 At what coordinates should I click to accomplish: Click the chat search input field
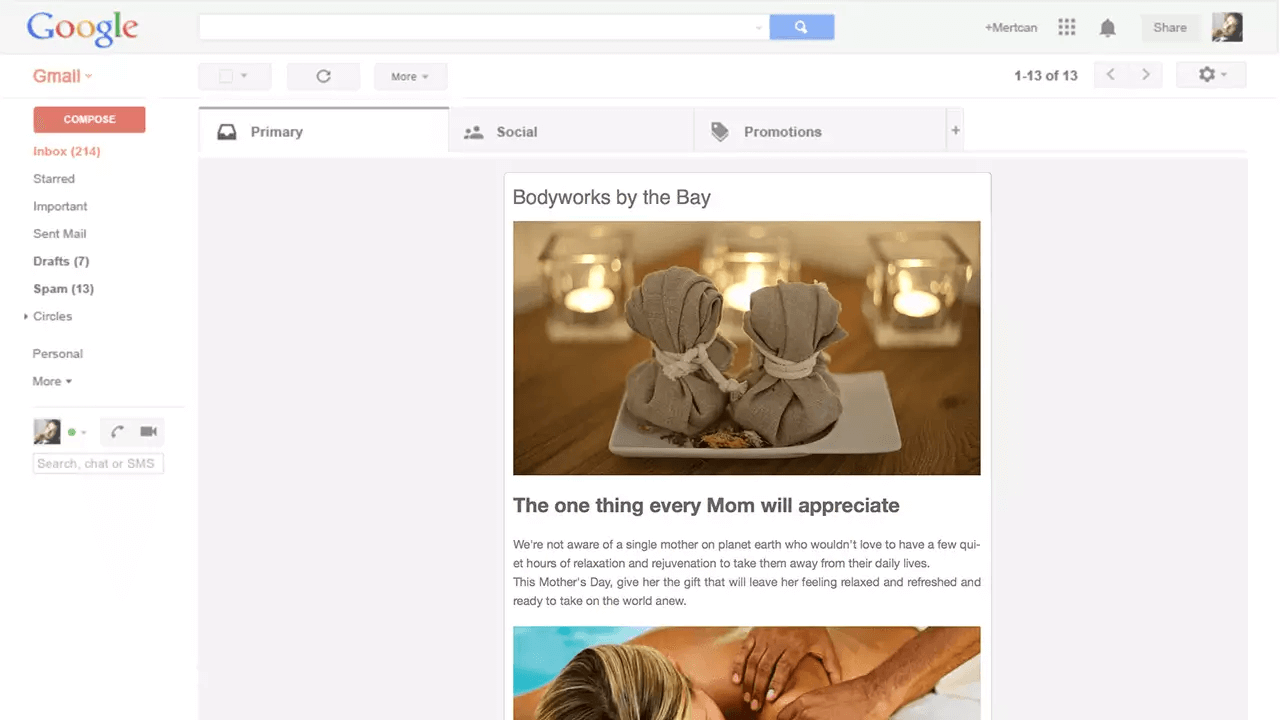pyautogui.click(x=98, y=464)
